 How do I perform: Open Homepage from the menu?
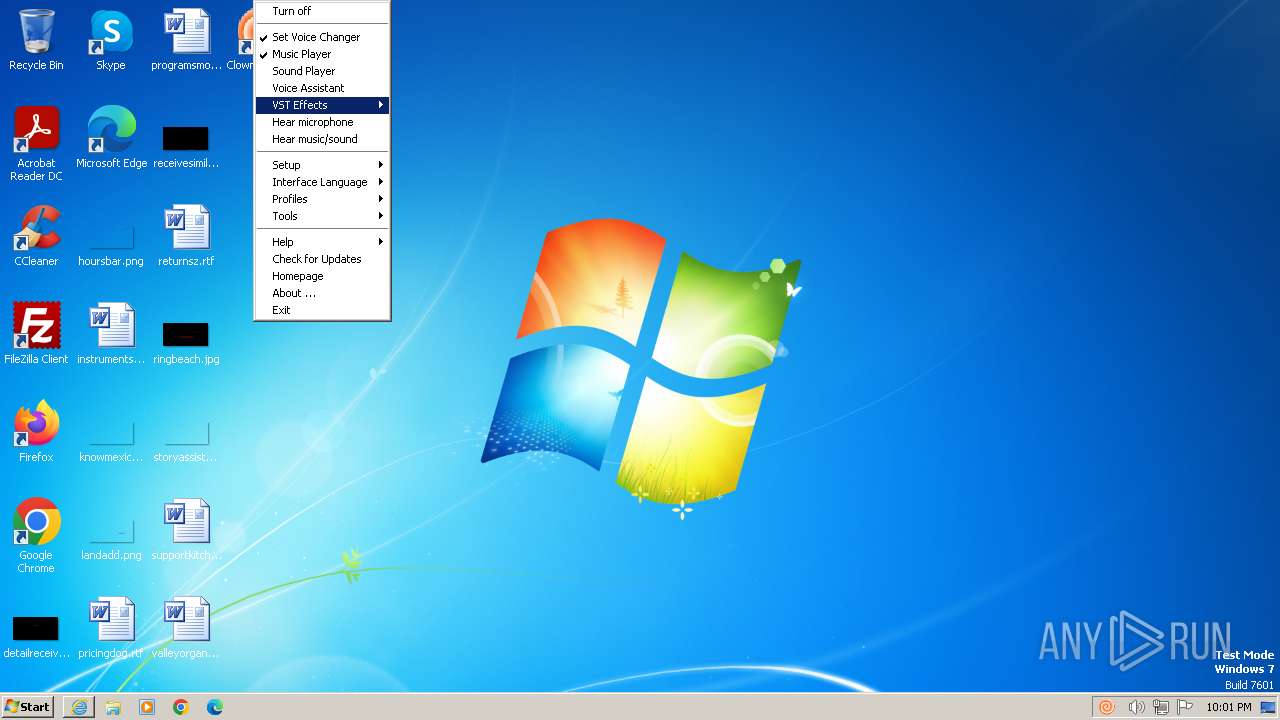[322, 276]
